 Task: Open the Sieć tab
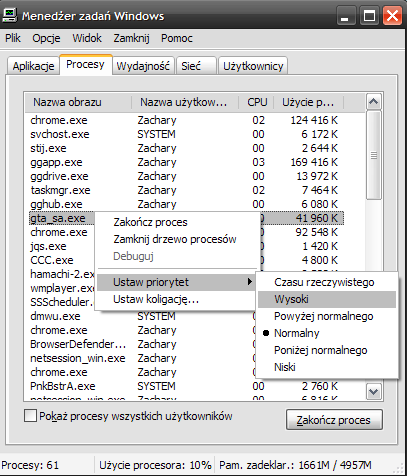pos(196,66)
